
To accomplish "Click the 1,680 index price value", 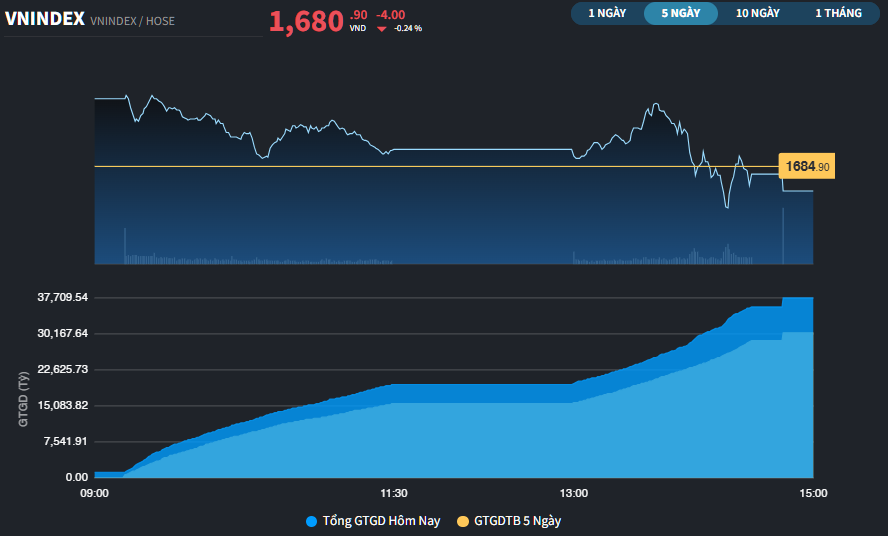I will pos(306,22).
